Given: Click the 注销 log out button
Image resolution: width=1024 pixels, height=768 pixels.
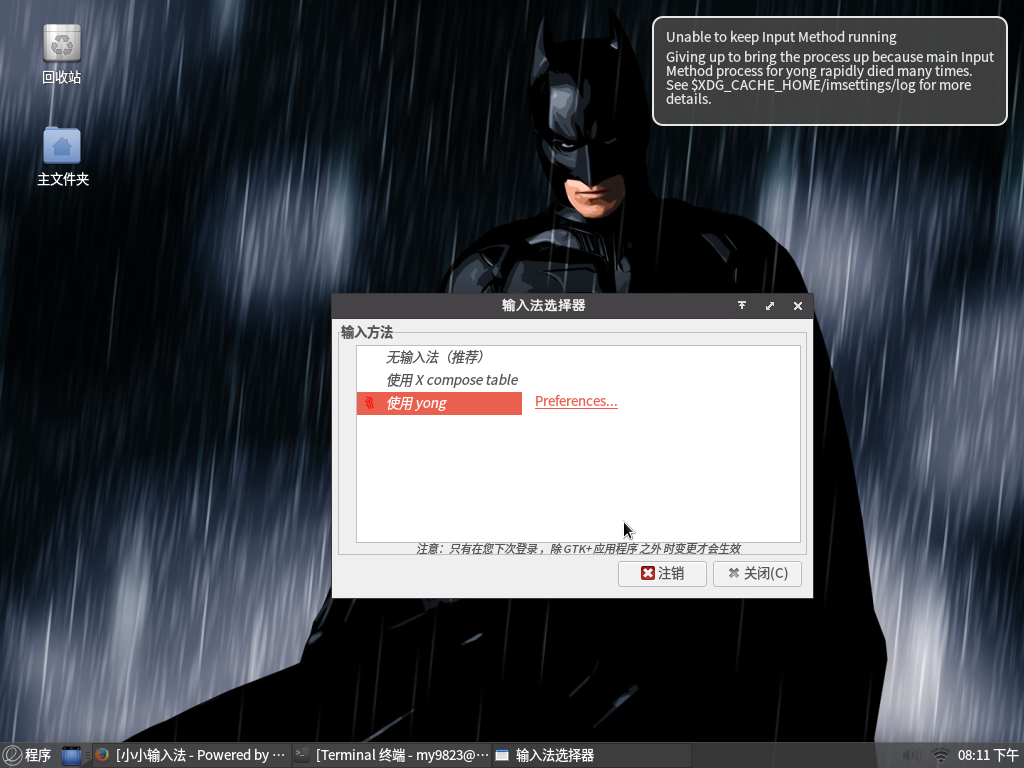Looking at the screenshot, I should tap(662, 573).
